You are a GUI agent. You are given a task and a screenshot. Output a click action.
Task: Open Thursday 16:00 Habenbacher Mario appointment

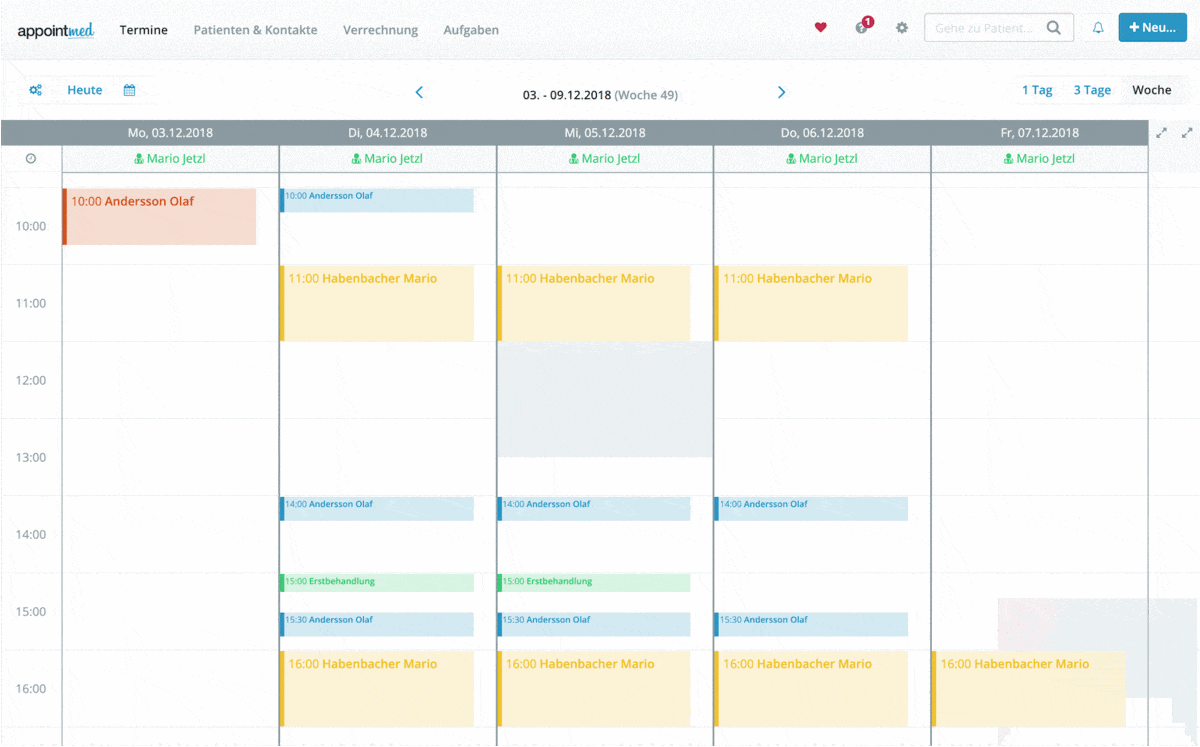(x=811, y=688)
